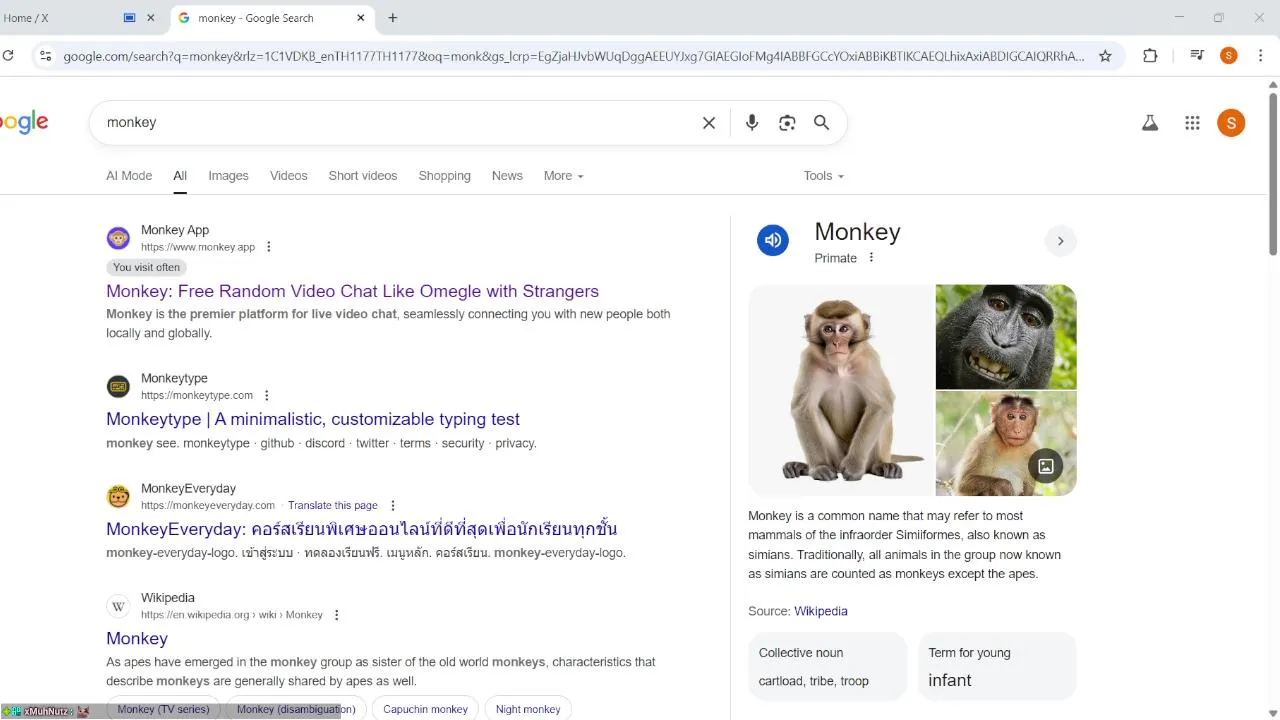
Task: Close the monkey - Google Search tab
Action: click(x=361, y=18)
